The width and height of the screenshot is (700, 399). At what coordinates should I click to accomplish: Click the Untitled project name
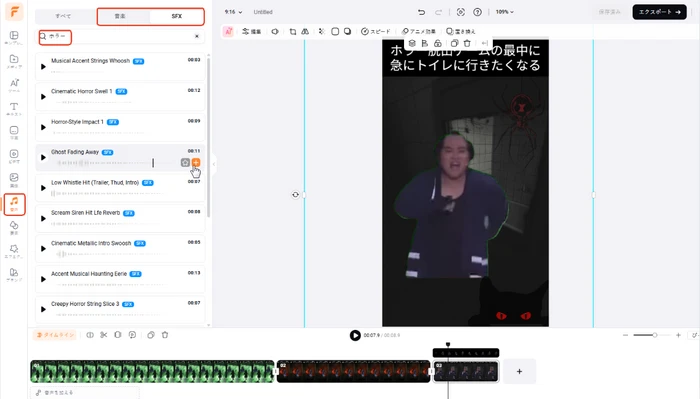click(x=263, y=12)
